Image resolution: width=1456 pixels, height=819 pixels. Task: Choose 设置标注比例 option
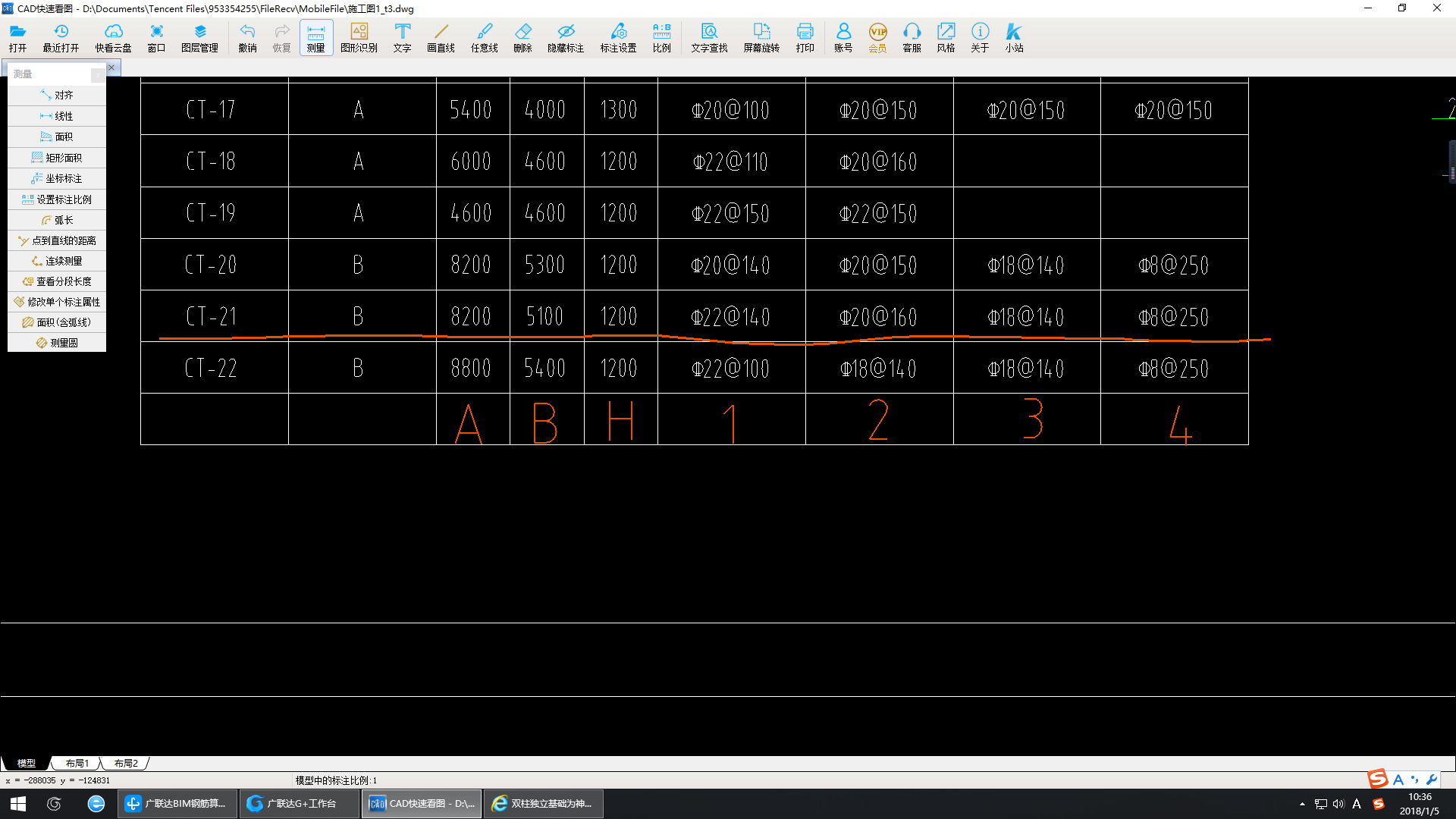click(x=57, y=199)
